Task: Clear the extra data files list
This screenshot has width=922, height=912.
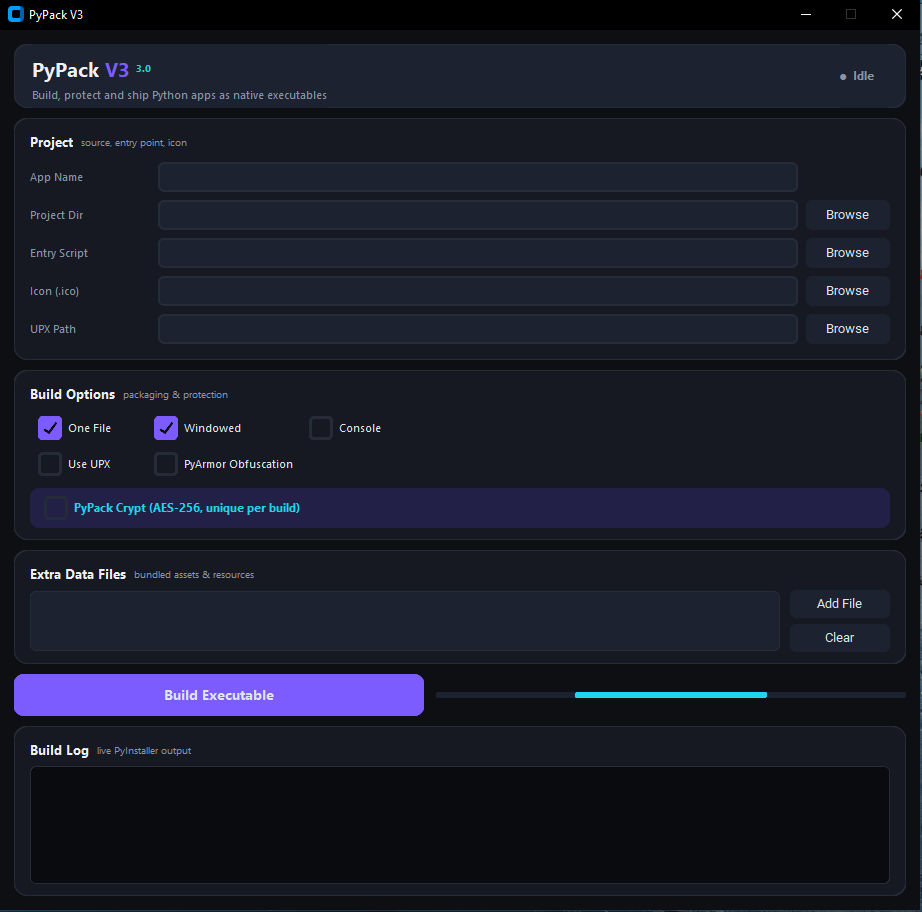Action: point(839,638)
